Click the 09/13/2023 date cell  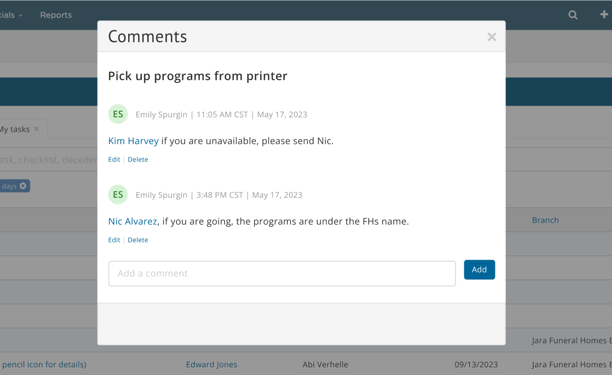point(476,364)
